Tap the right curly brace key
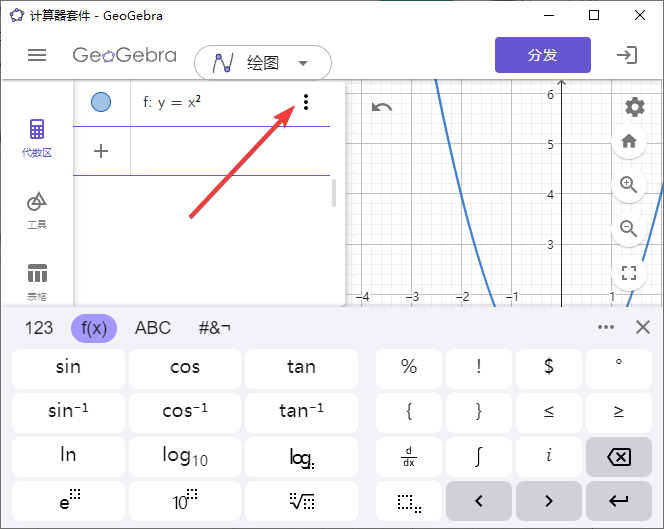This screenshot has width=664, height=529. click(x=479, y=412)
